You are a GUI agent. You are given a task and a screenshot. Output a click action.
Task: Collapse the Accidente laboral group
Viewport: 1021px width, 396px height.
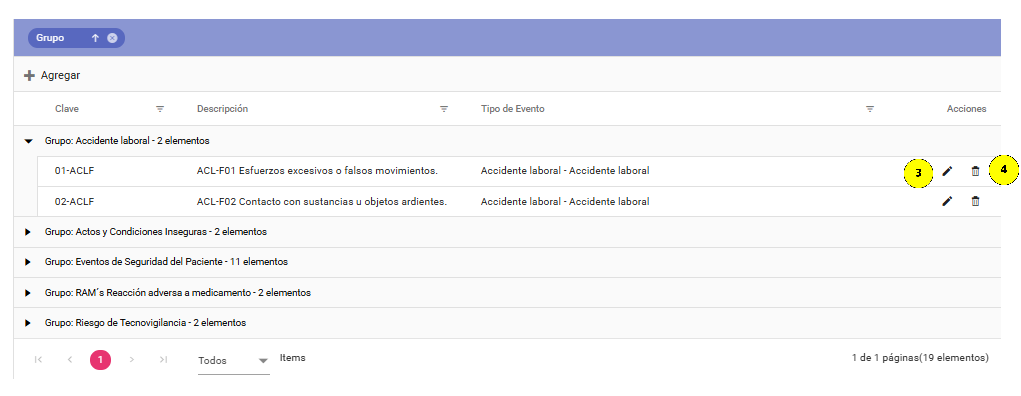(28, 141)
